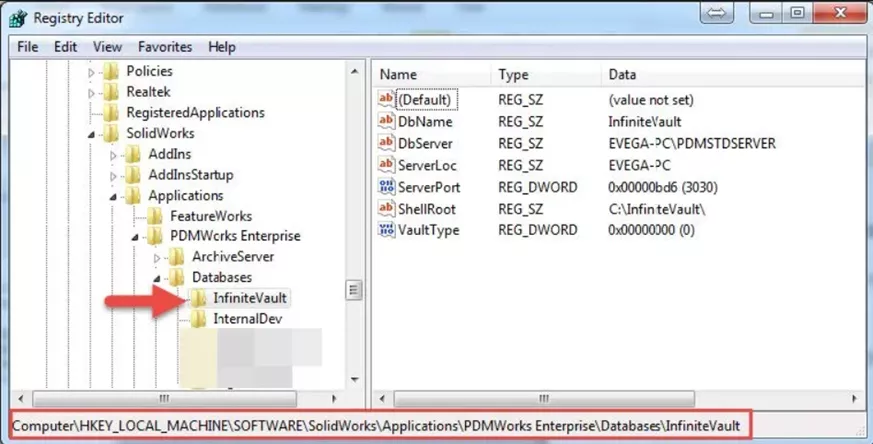
Task: Collapse the Databases tree node
Action: click(x=157, y=278)
